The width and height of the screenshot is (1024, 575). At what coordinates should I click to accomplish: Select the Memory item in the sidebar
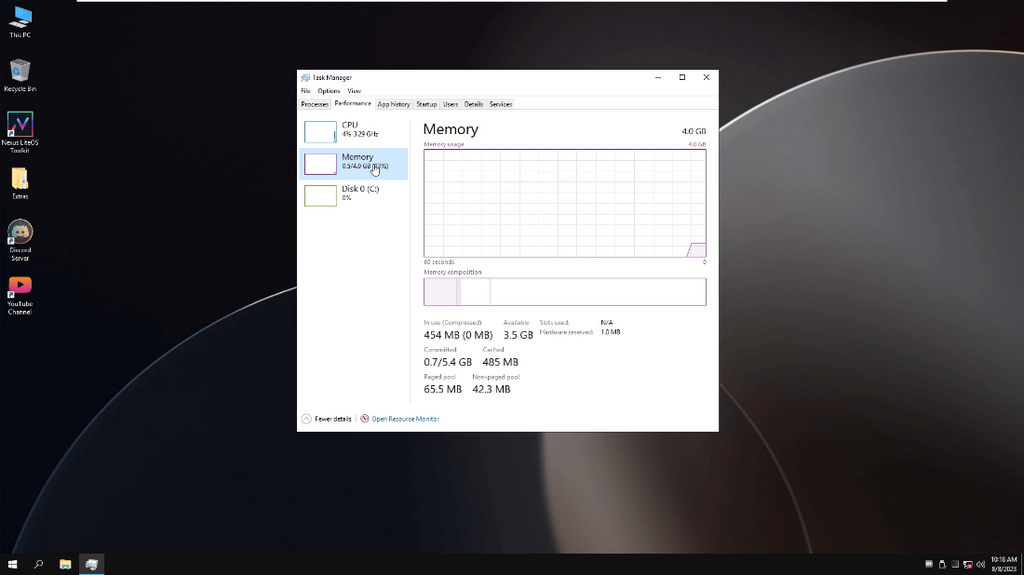[x=353, y=163]
